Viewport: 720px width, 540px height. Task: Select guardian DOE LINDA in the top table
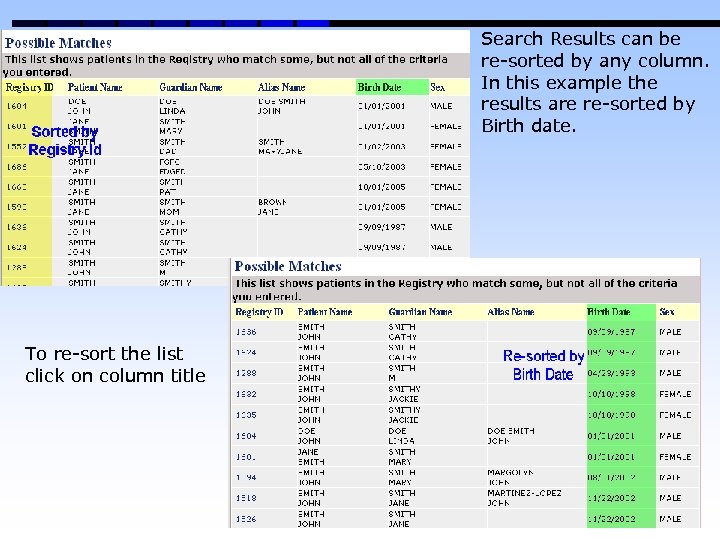[172, 106]
